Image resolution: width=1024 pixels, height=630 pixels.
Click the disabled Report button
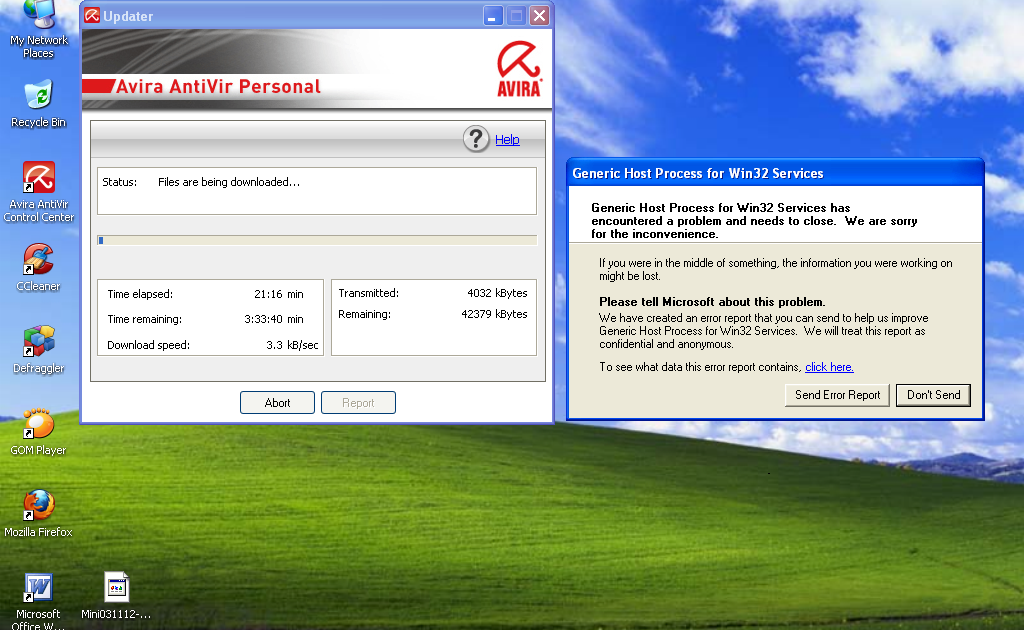[358, 403]
